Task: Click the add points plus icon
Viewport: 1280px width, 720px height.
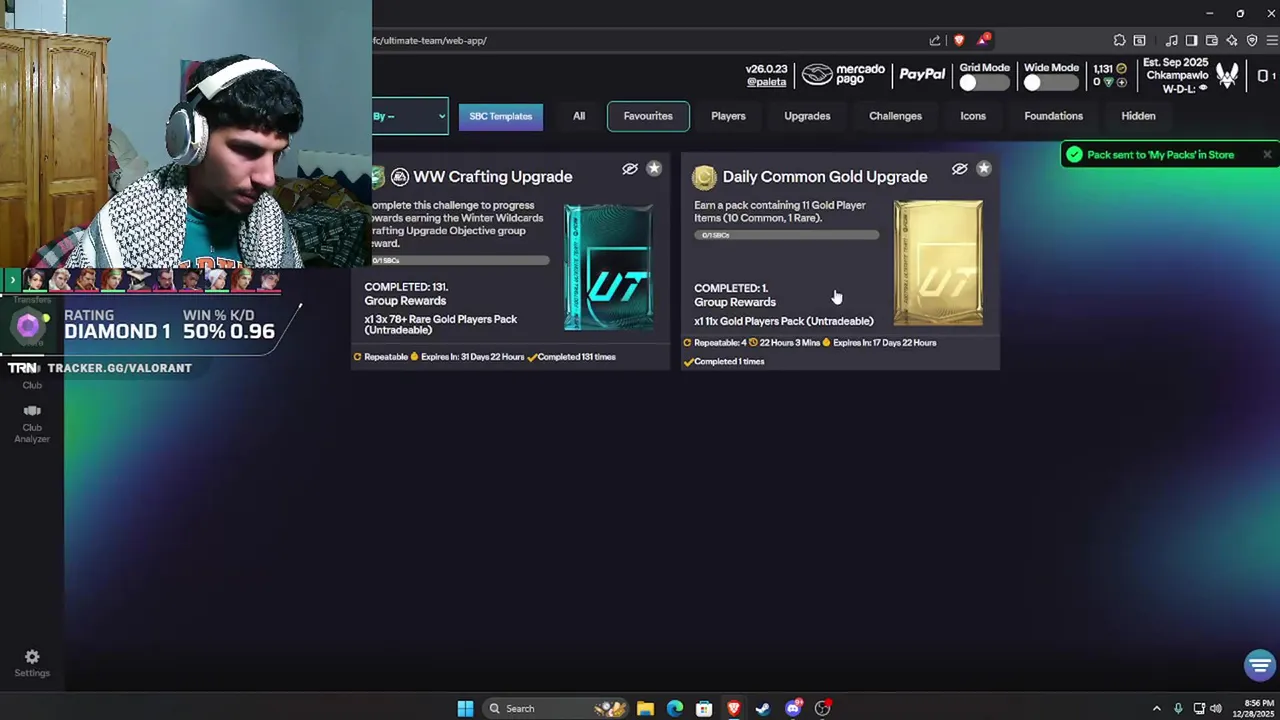Action: pyautogui.click(x=1121, y=82)
